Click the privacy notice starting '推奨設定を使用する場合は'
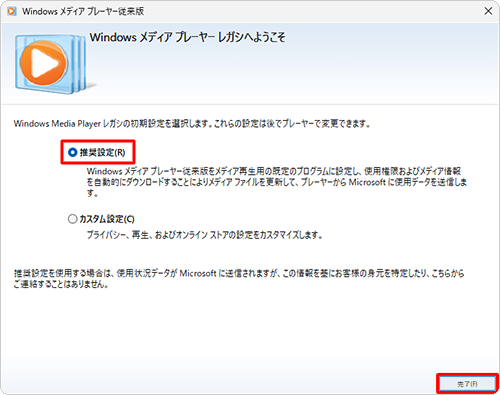500x395 pixels. click(x=239, y=279)
